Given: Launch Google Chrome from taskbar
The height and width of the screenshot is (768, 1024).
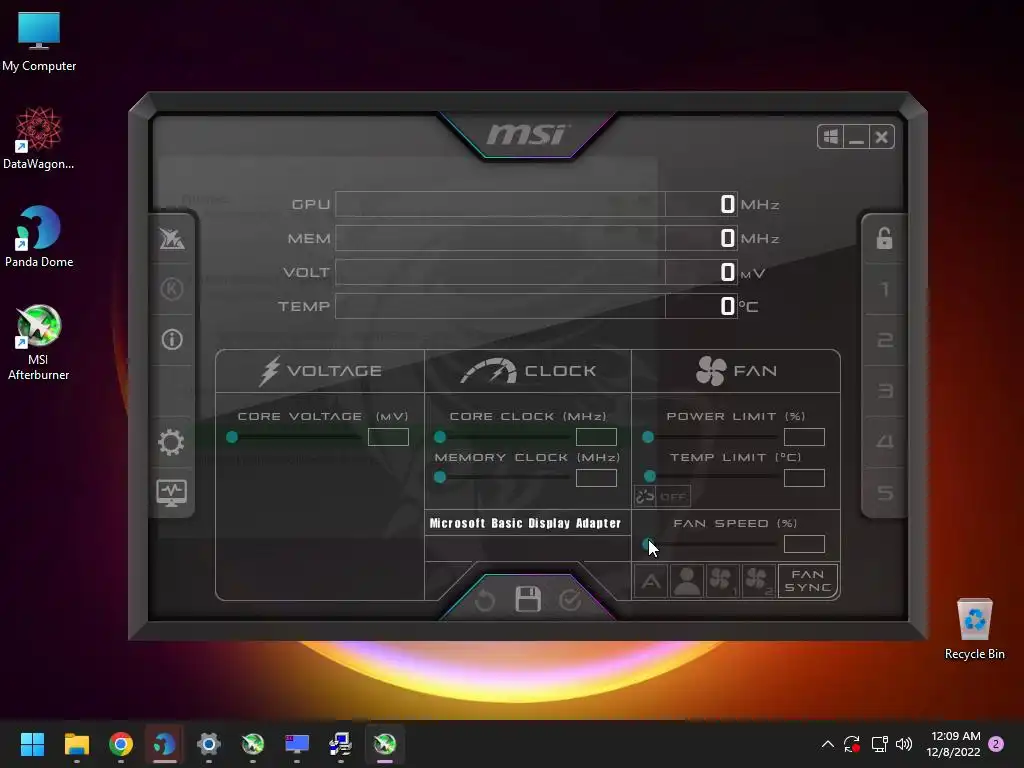Looking at the screenshot, I should [x=121, y=744].
